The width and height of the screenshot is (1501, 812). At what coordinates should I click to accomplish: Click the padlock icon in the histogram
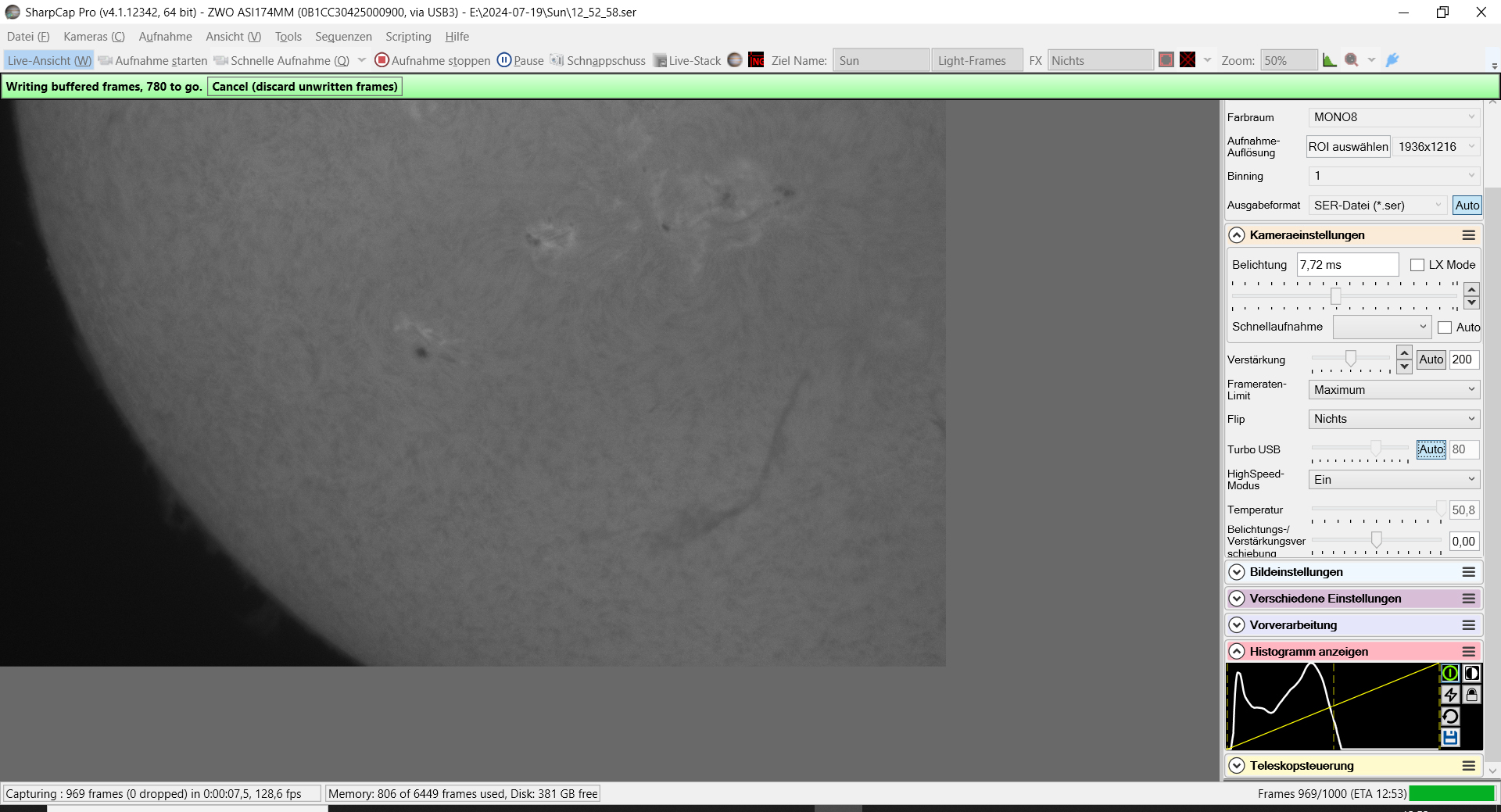pos(1472,695)
